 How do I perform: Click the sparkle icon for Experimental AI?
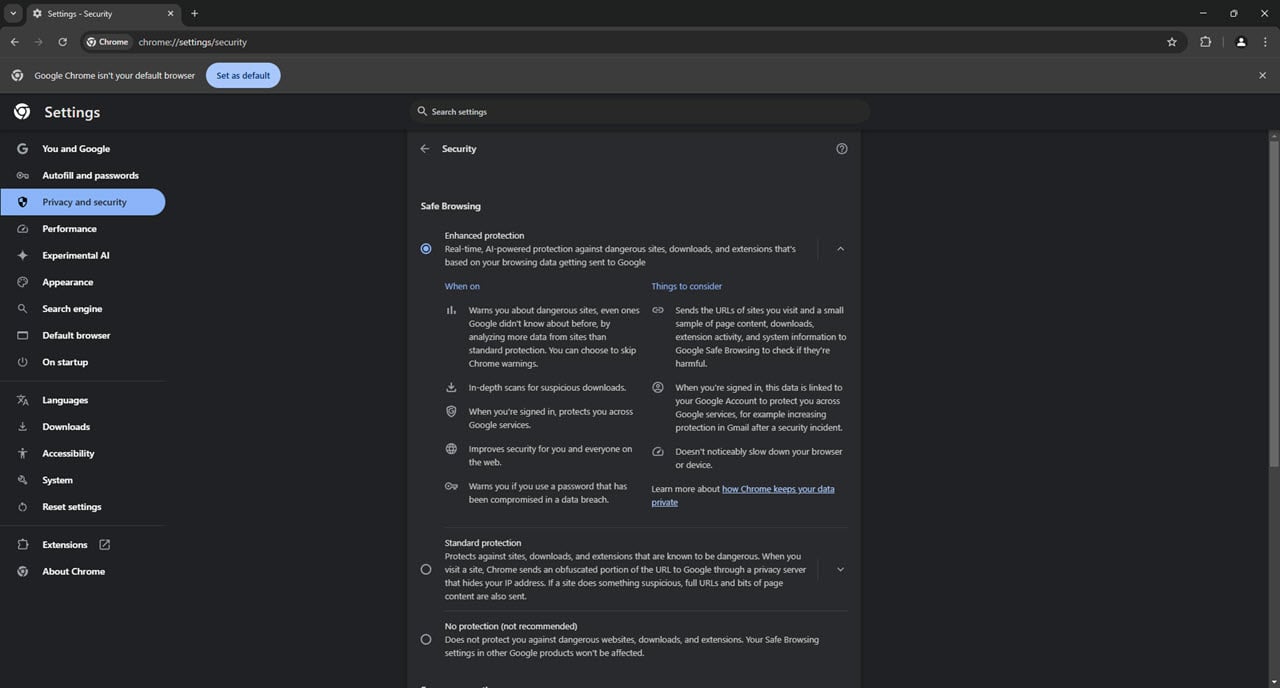click(22, 256)
